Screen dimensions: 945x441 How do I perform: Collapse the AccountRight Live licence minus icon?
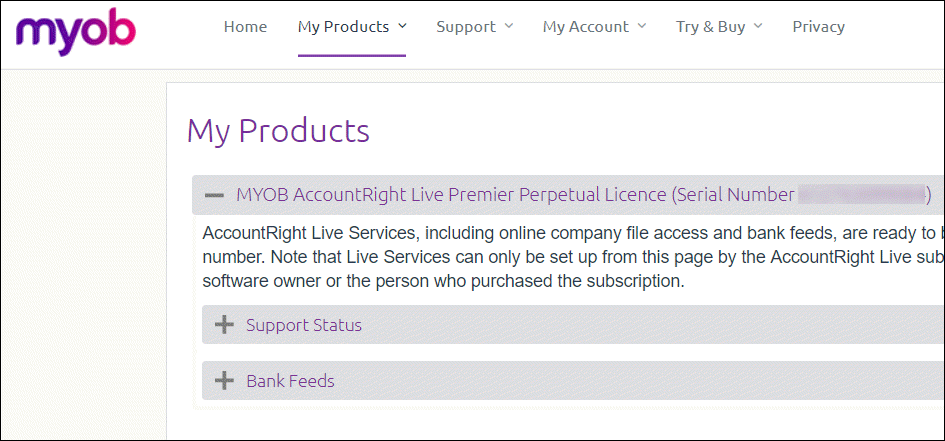coord(214,195)
